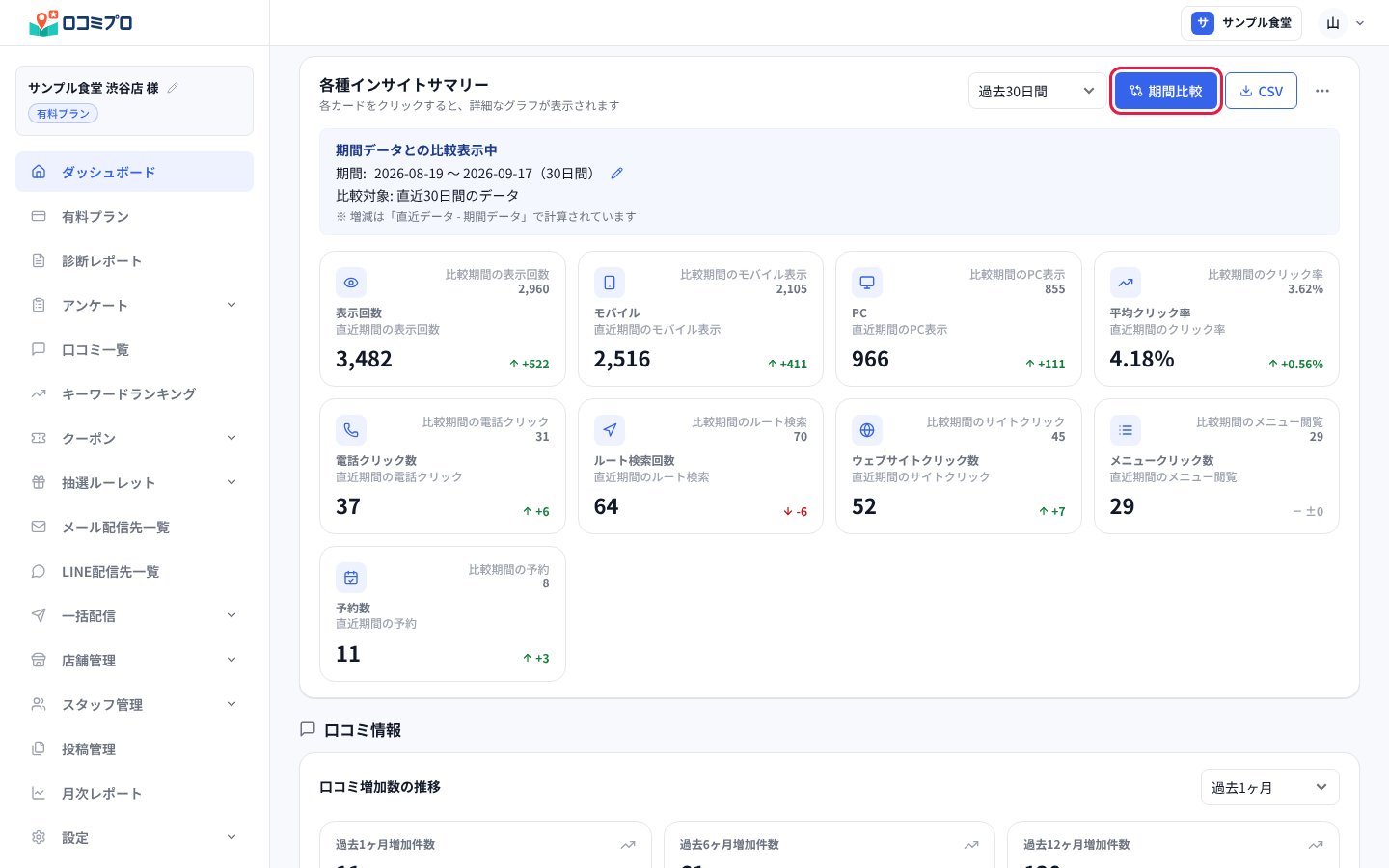The image size is (1389, 868).
Task: Open メール配信先一覧 in the sidebar
Action: [134, 527]
